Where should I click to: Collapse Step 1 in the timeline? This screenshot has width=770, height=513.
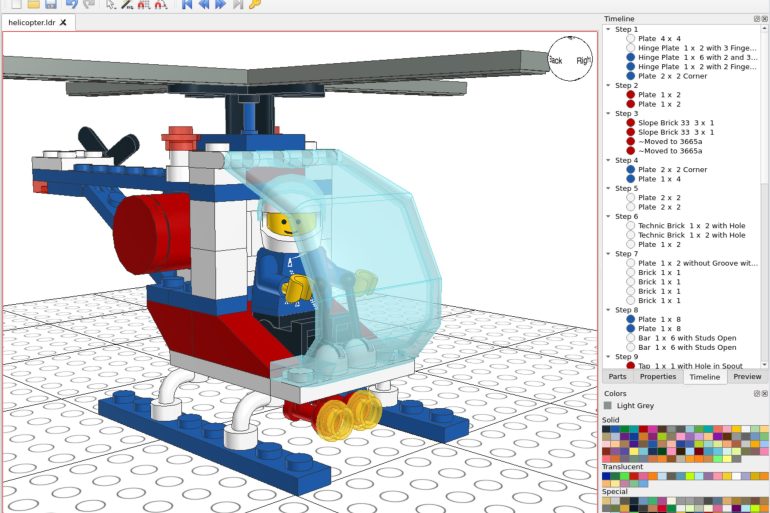tap(608, 29)
